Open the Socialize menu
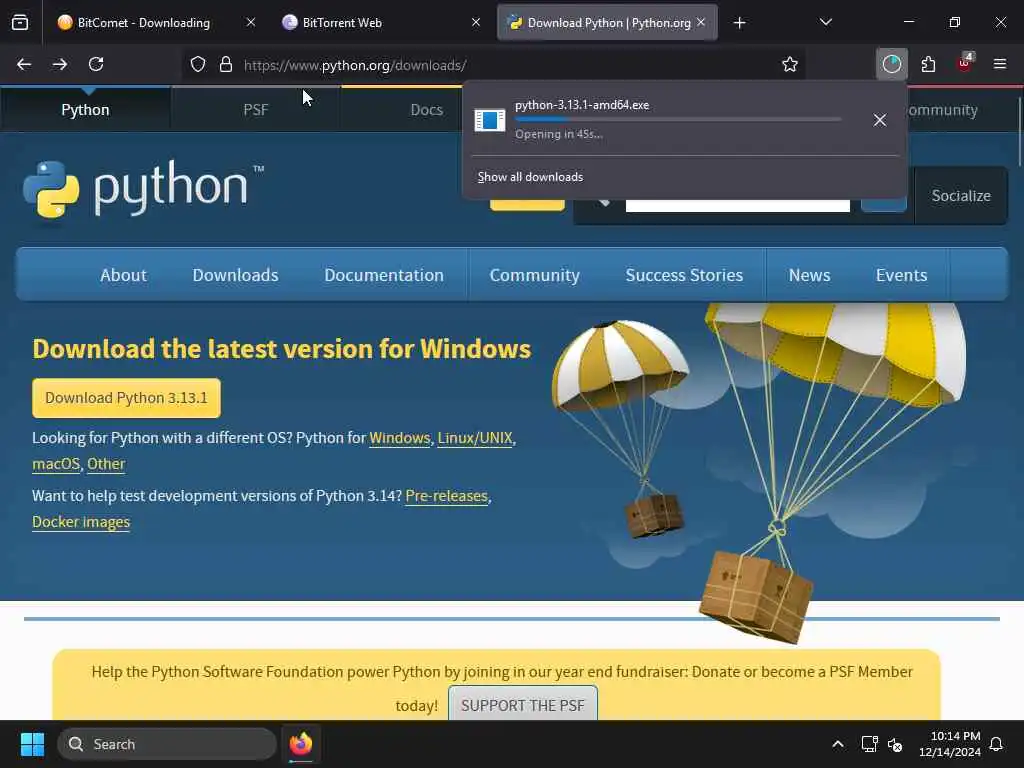 pos(961,196)
